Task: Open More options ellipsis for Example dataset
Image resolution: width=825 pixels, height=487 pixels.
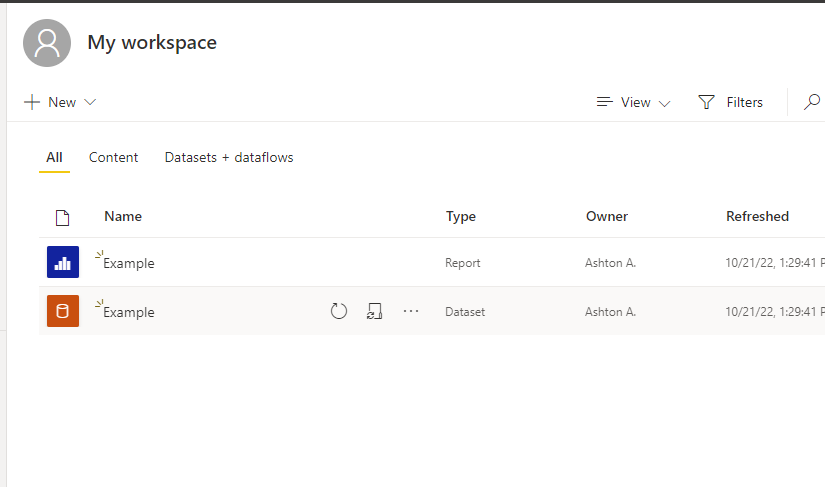Action: (411, 311)
